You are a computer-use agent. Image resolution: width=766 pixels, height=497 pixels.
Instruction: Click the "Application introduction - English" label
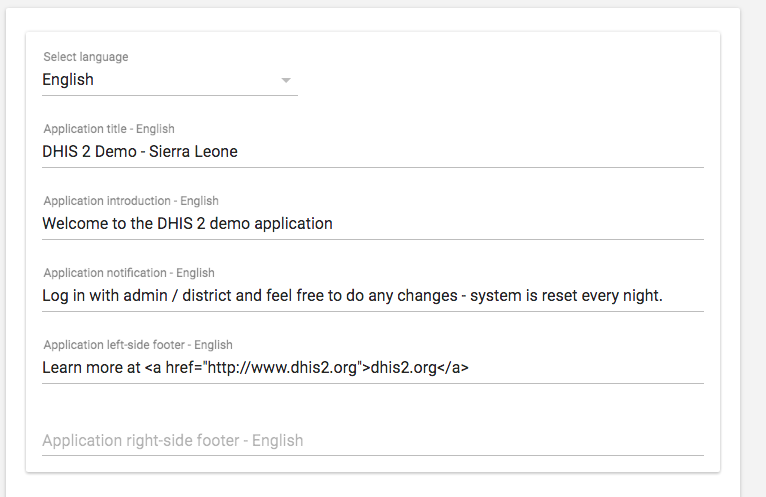coord(131,201)
